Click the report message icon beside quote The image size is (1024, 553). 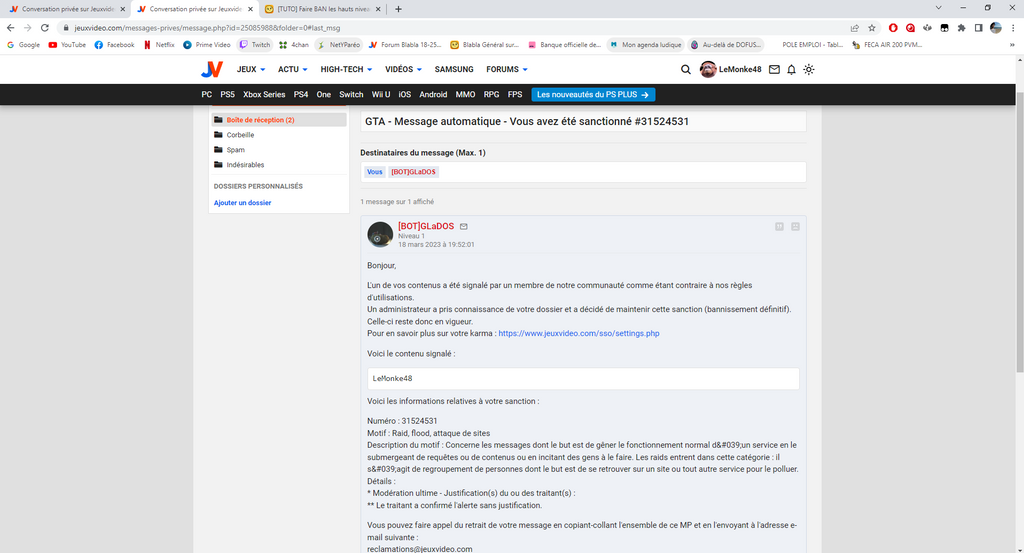795,227
